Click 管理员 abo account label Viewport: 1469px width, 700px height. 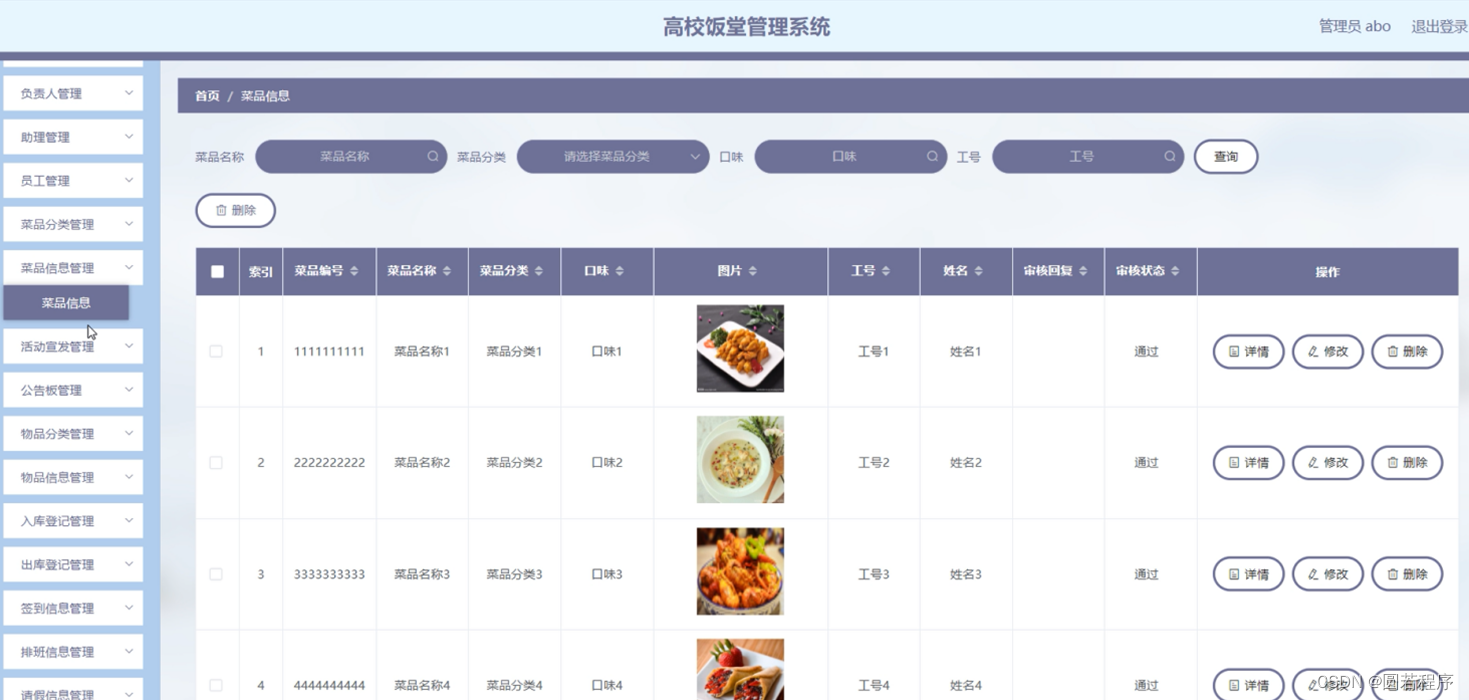(x=1354, y=26)
